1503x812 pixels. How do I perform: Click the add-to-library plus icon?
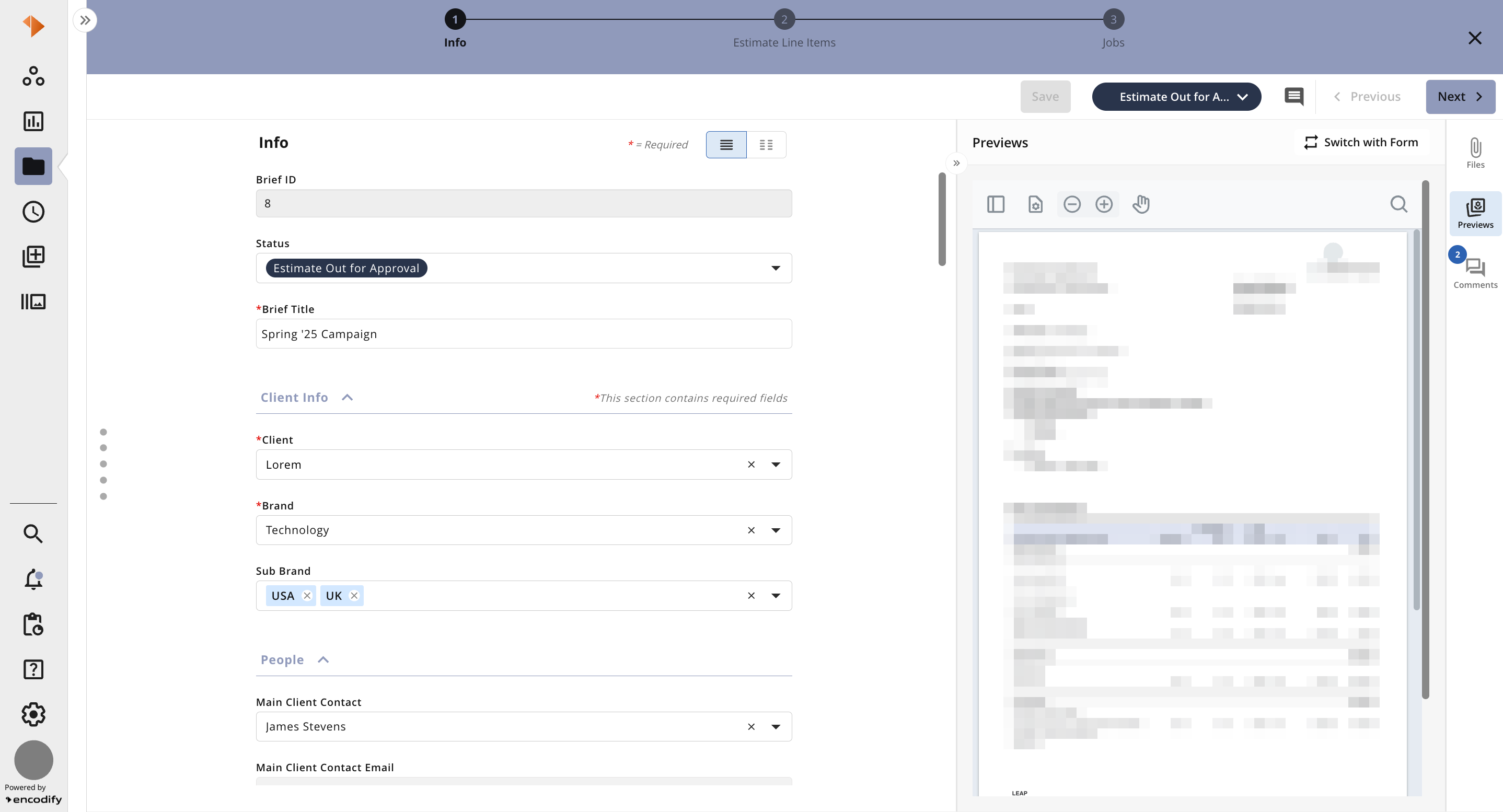pos(33,257)
